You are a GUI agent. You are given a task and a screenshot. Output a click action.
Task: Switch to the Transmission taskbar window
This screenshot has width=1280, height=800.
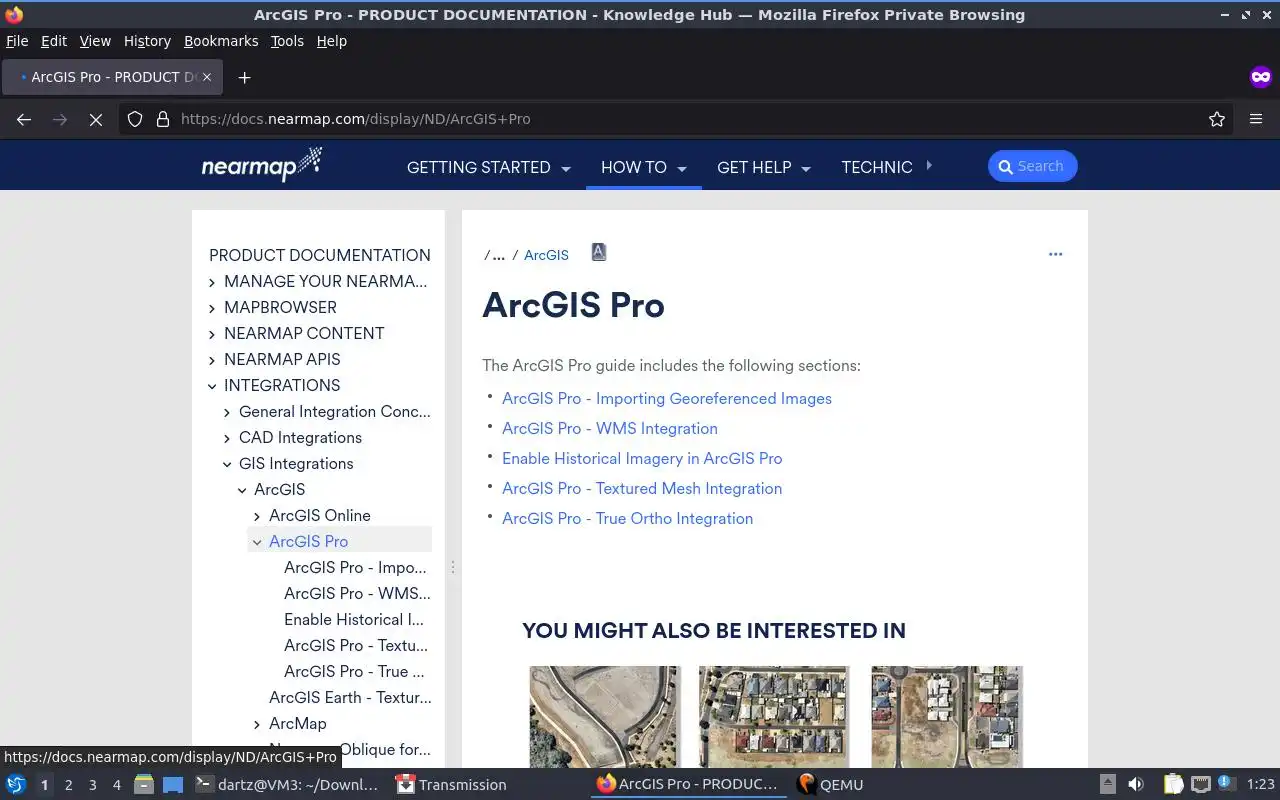pyautogui.click(x=451, y=785)
